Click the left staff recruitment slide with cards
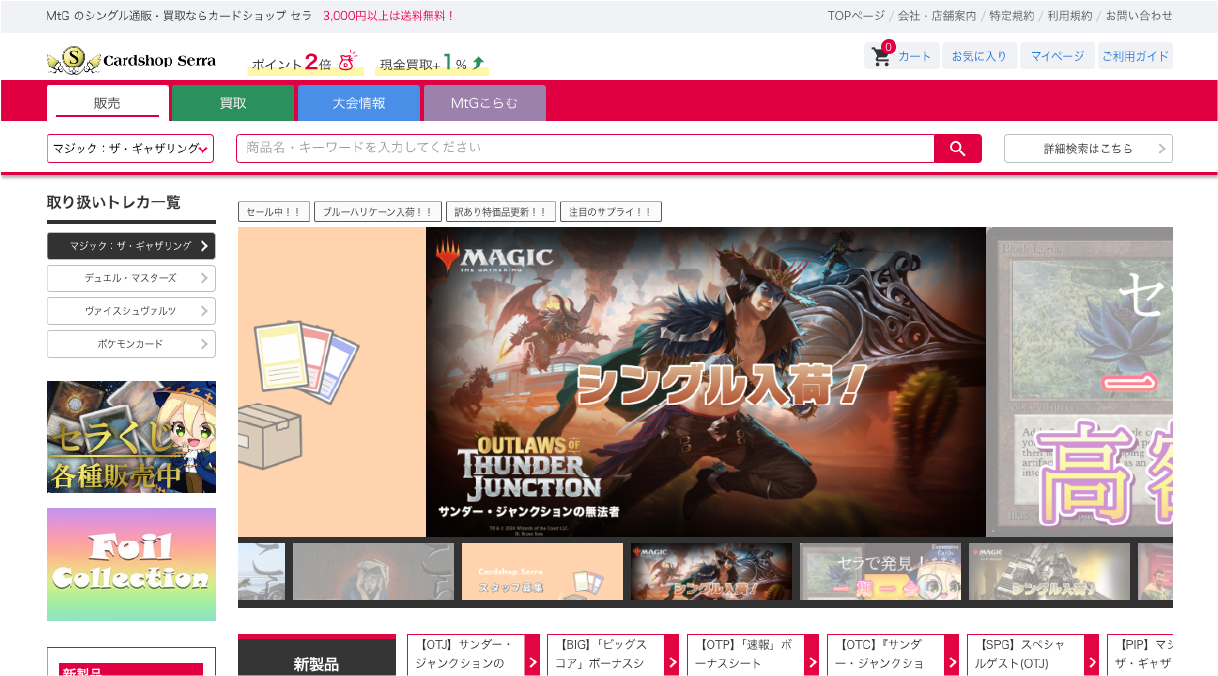This screenshot has width=1218, height=676. pos(332,382)
